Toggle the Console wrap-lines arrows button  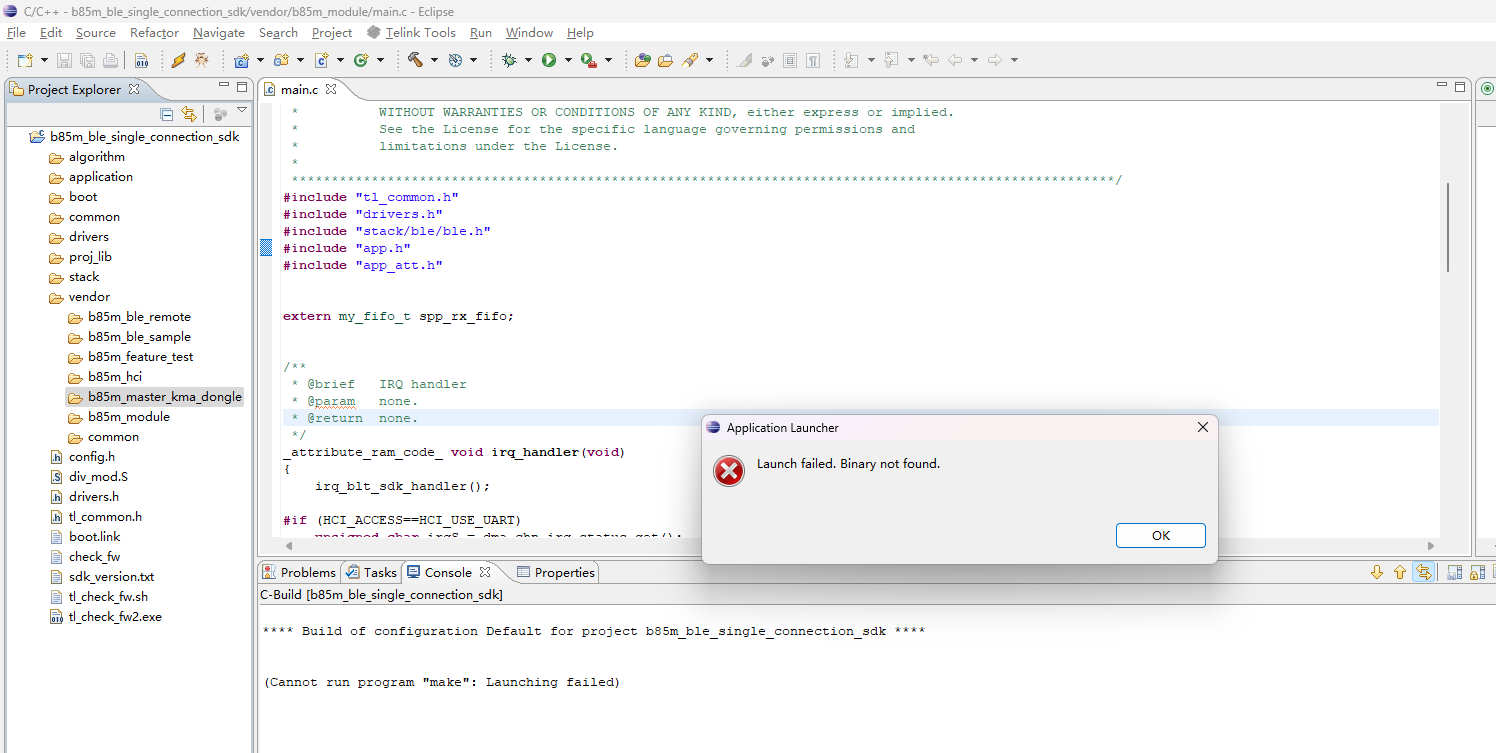tap(1423, 572)
